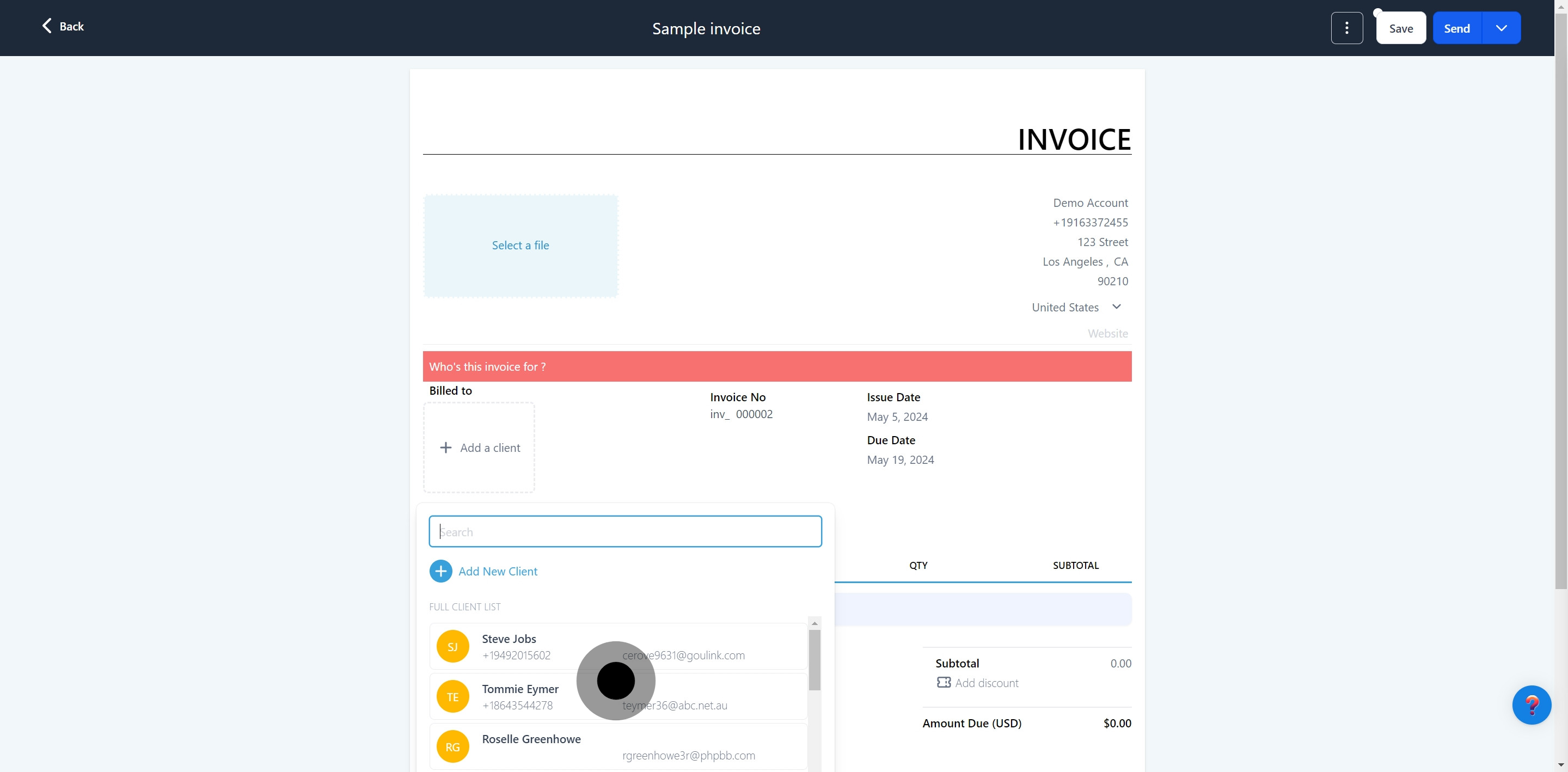The height and width of the screenshot is (772, 1568).
Task: Click the Back arrow icon
Action: pos(47,26)
